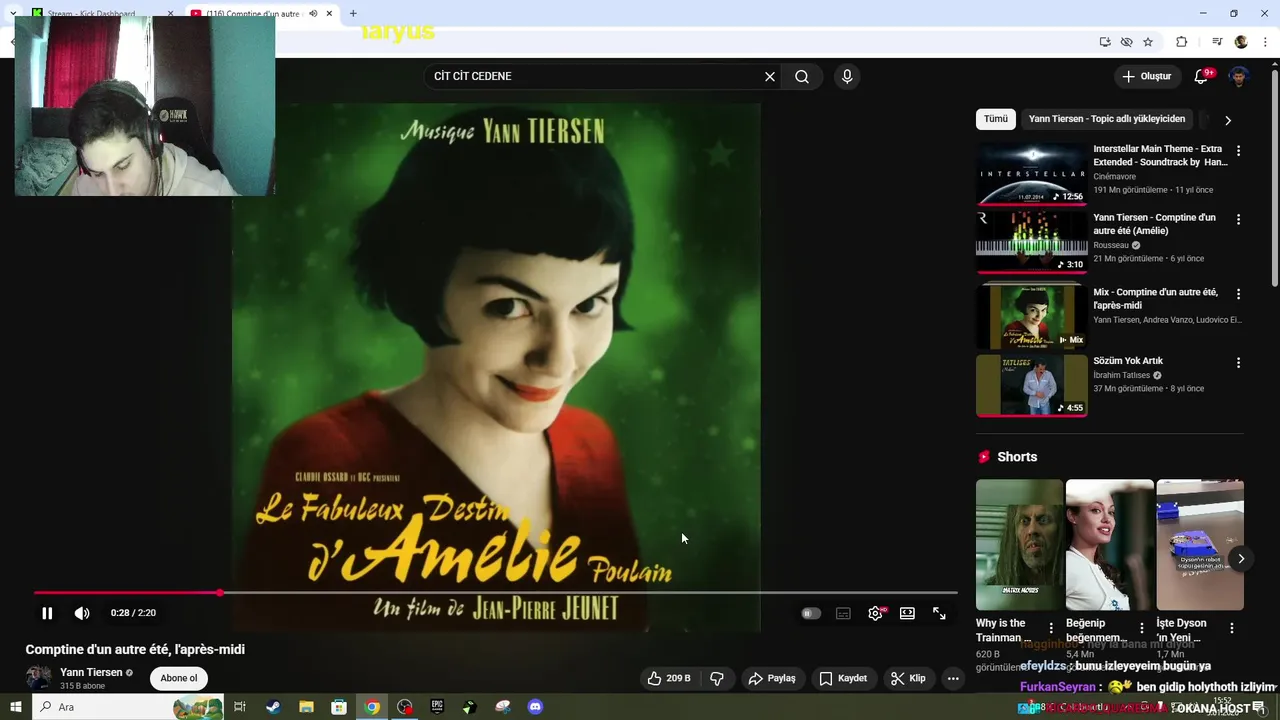Open options for 'Beğenip beğenmem' short
1280x720 pixels.
pyautogui.click(x=1142, y=628)
